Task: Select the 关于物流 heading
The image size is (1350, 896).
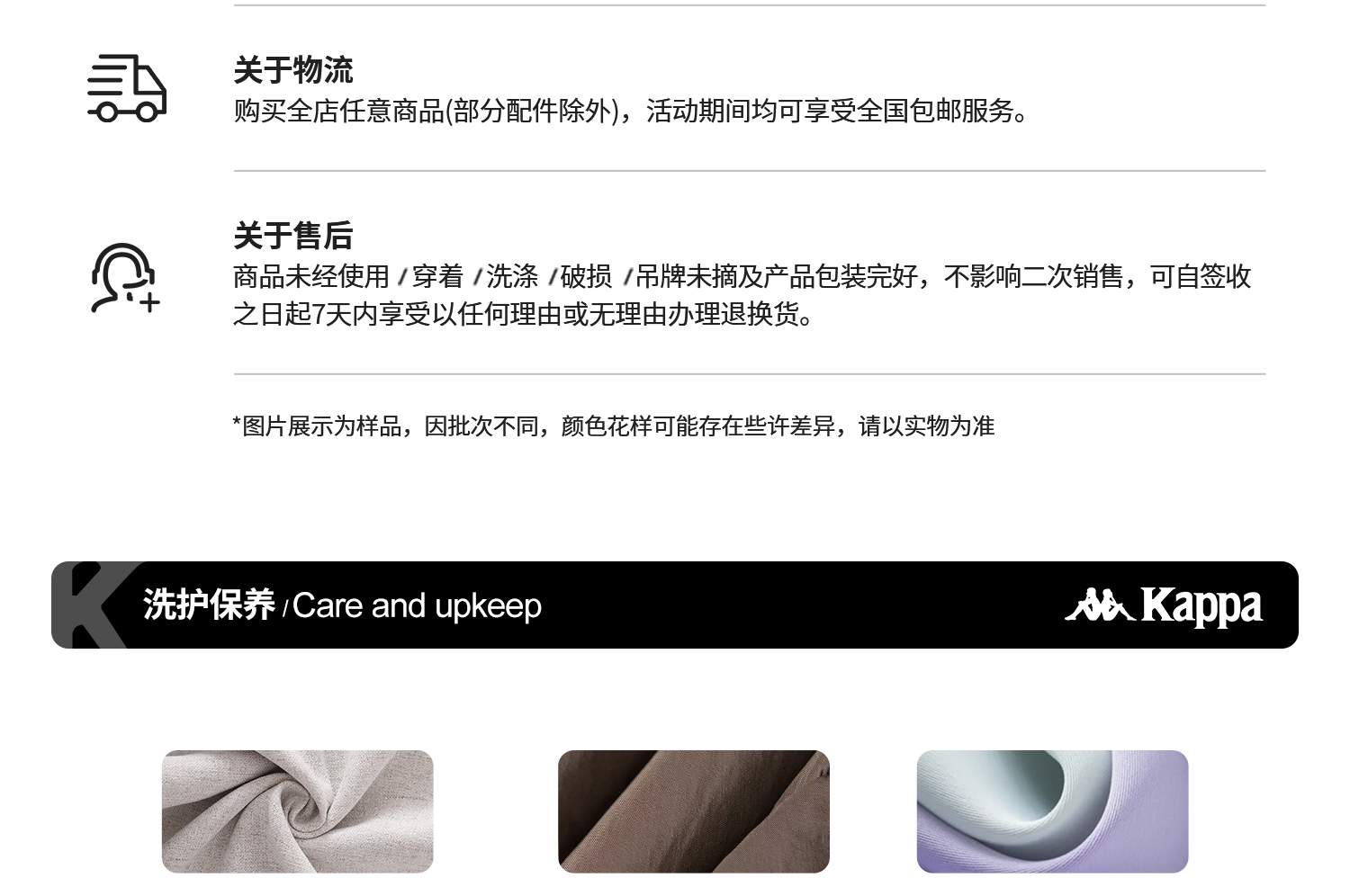Action: coord(293,70)
